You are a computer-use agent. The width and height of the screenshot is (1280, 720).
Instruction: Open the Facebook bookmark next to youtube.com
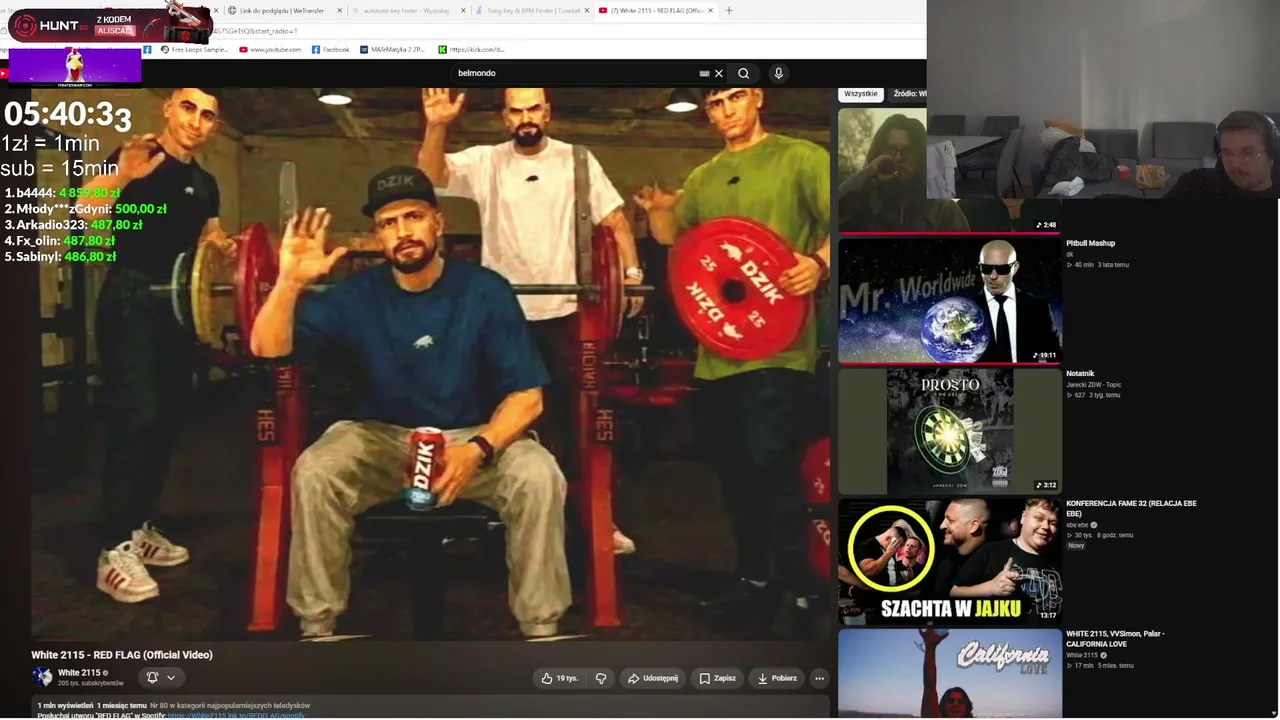click(x=330, y=49)
